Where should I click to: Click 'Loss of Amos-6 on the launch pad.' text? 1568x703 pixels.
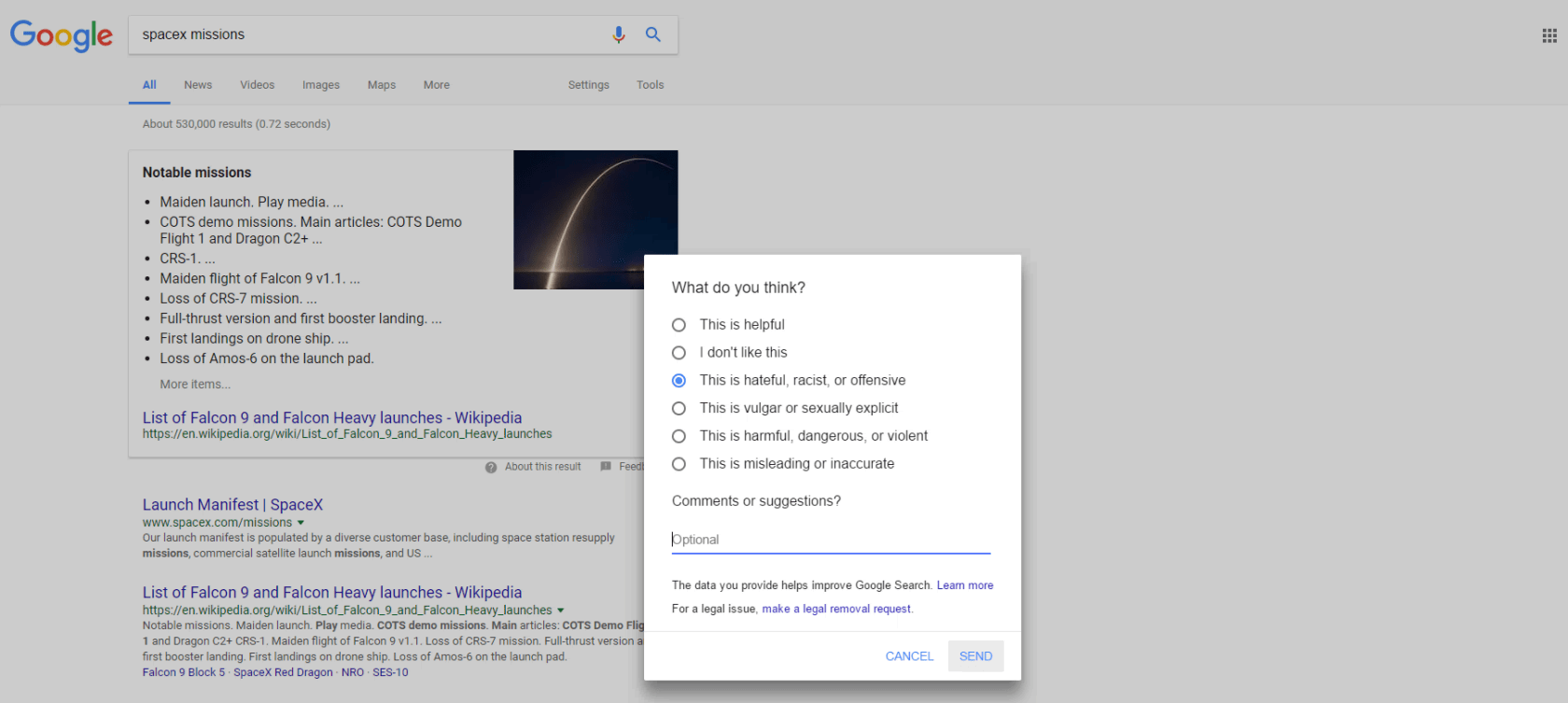click(x=267, y=359)
